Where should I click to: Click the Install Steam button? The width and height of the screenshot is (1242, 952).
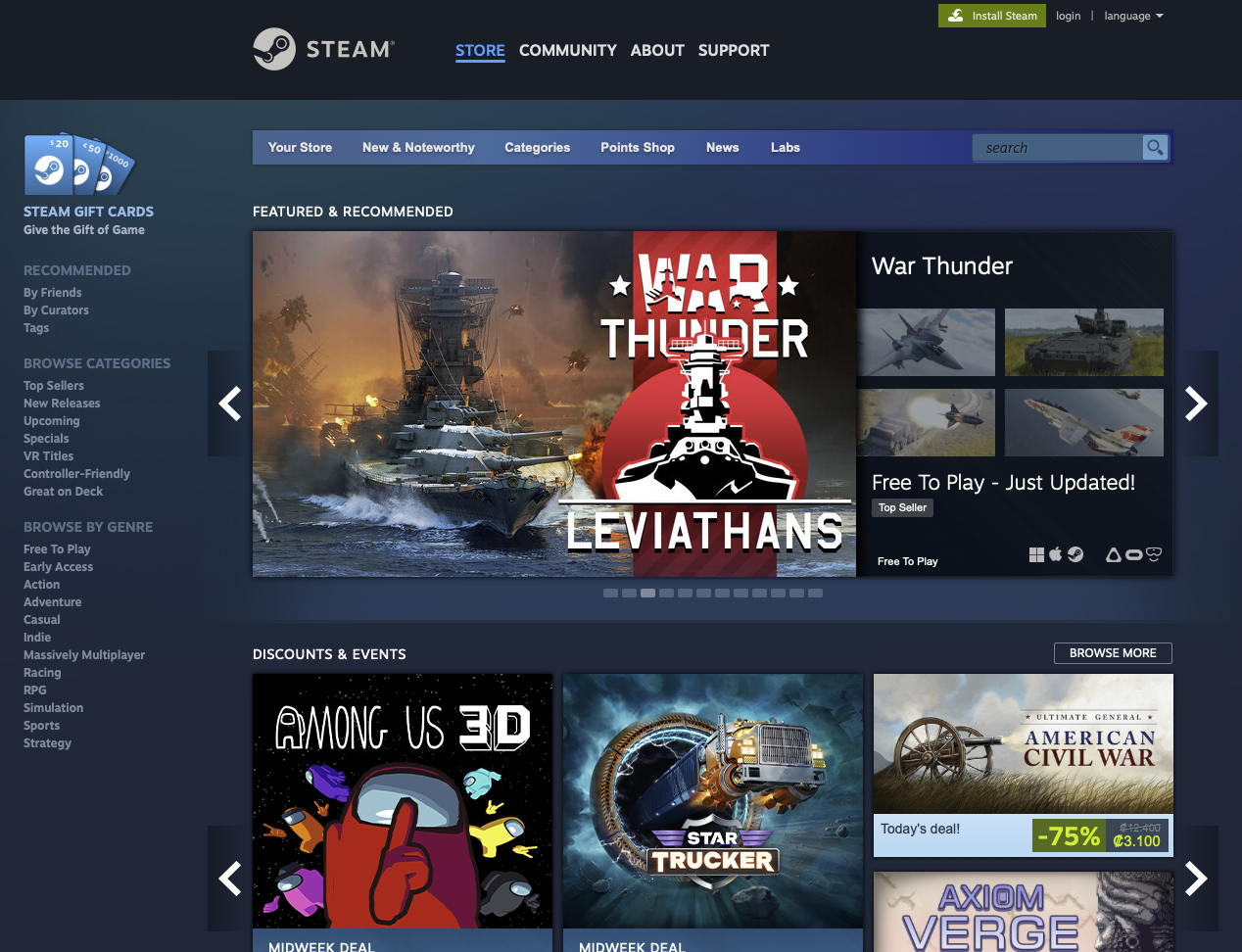coord(992,16)
